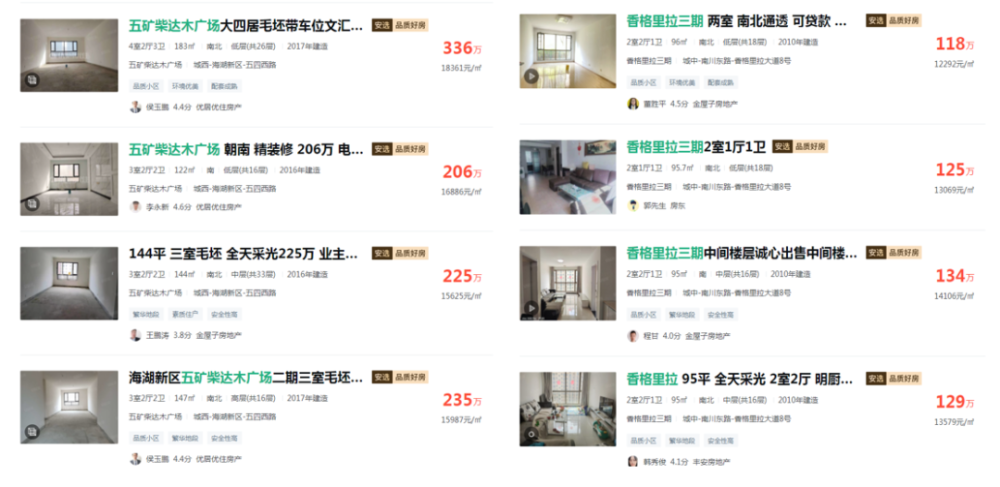This screenshot has height=487, width=1000.
Task: Open the VR tour icon on the 206万 listing
Action: coord(32,204)
